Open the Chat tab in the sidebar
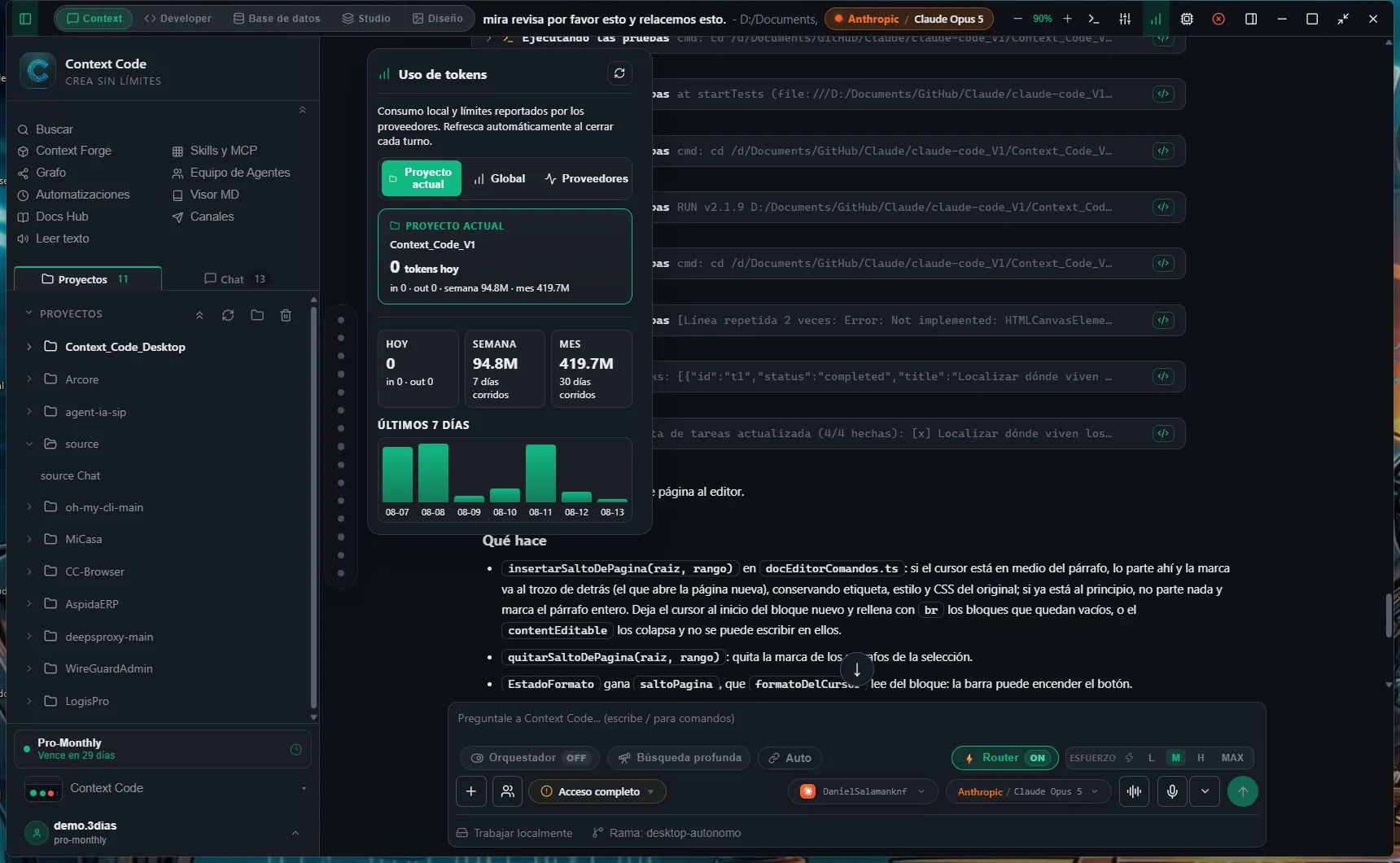This screenshot has width=1400, height=863. tap(234, 279)
